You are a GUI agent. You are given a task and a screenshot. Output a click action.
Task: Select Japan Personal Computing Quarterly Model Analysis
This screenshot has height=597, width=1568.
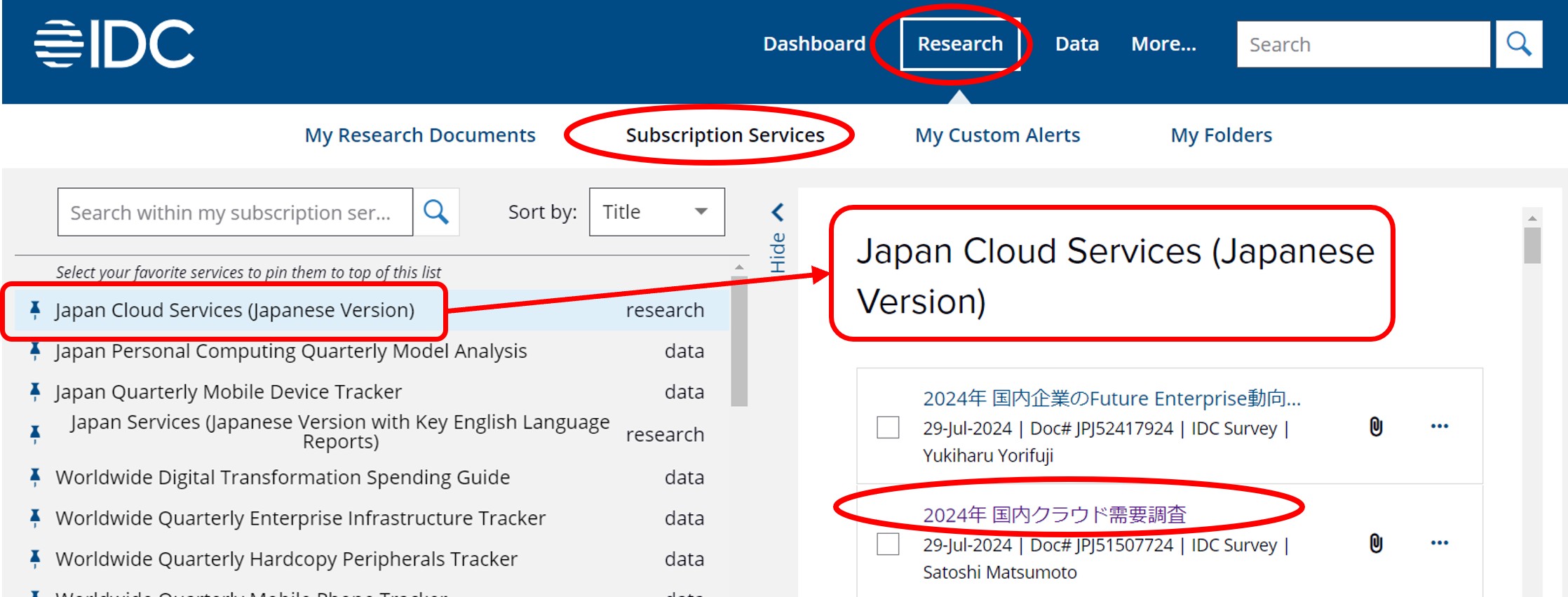(x=291, y=351)
